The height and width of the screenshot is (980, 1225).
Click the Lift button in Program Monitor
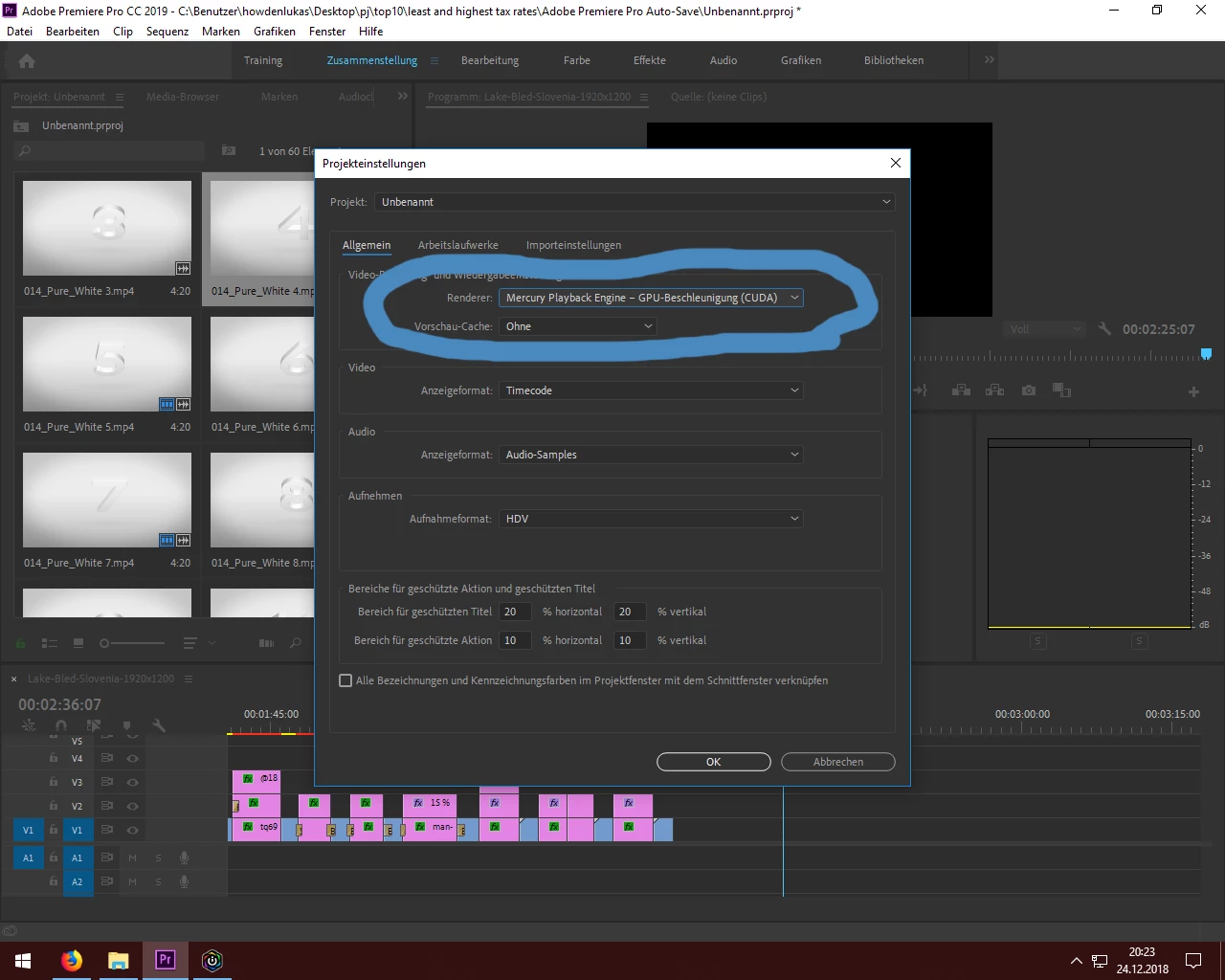tap(962, 390)
